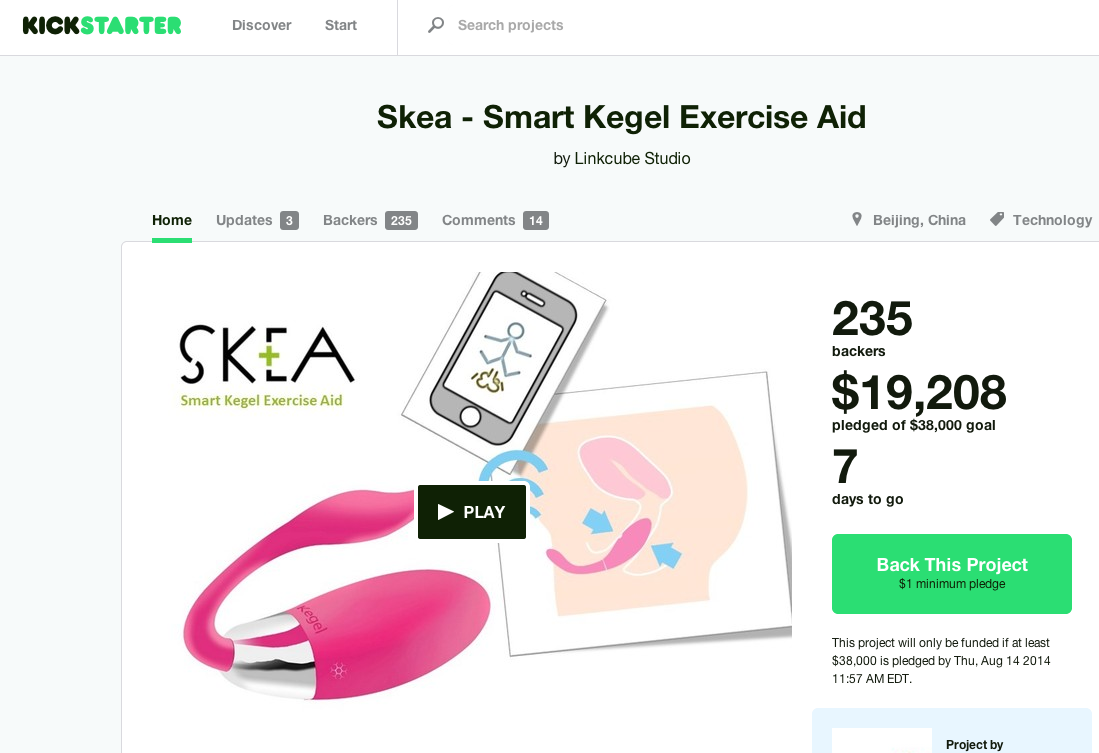Click the Back This Project button
The image size is (1099, 753).
coord(952,574)
